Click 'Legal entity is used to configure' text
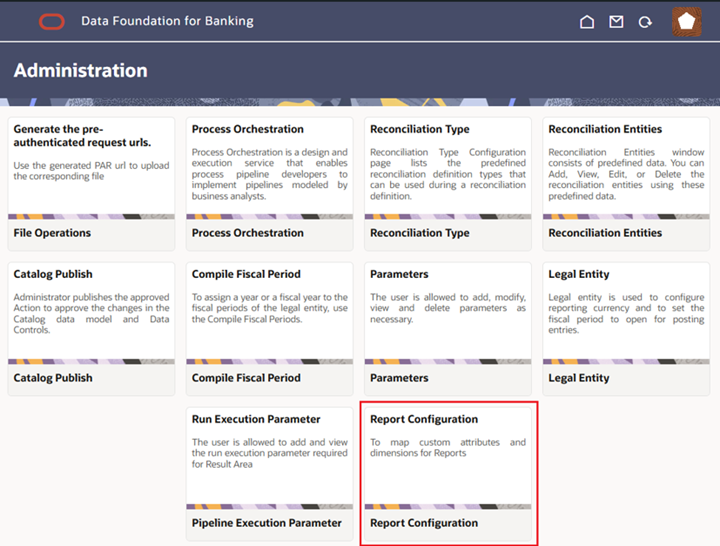 coord(626,314)
